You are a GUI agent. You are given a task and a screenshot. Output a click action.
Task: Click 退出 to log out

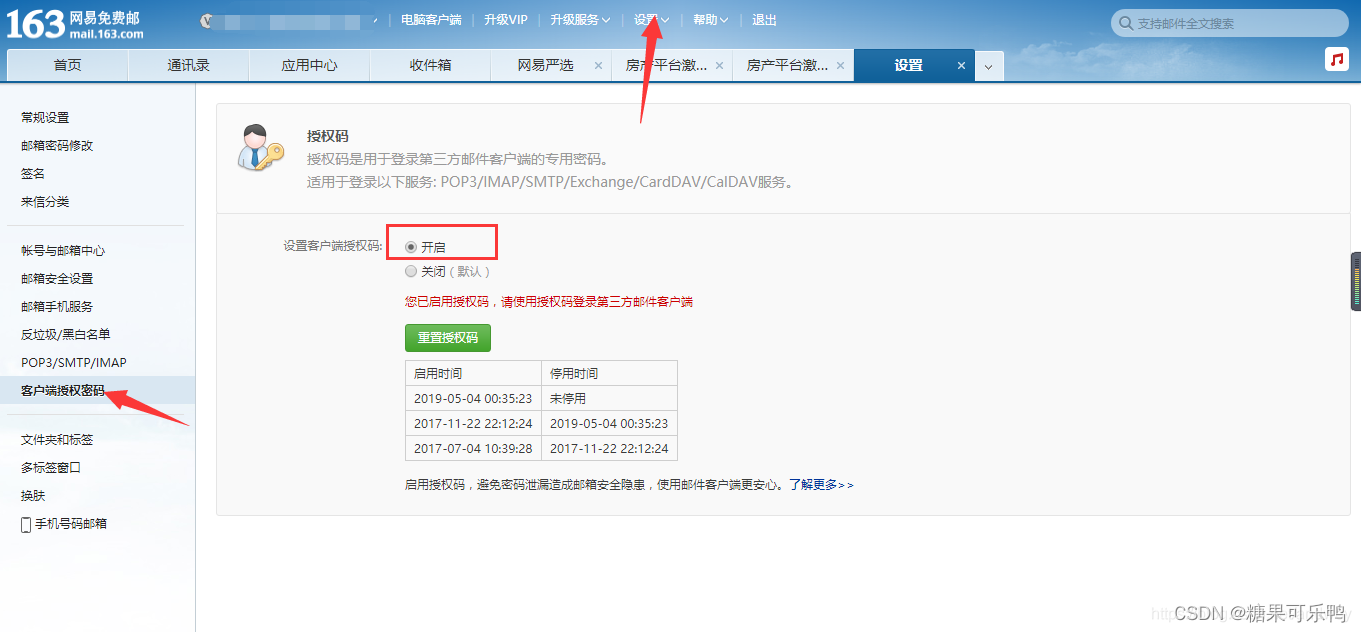764,19
